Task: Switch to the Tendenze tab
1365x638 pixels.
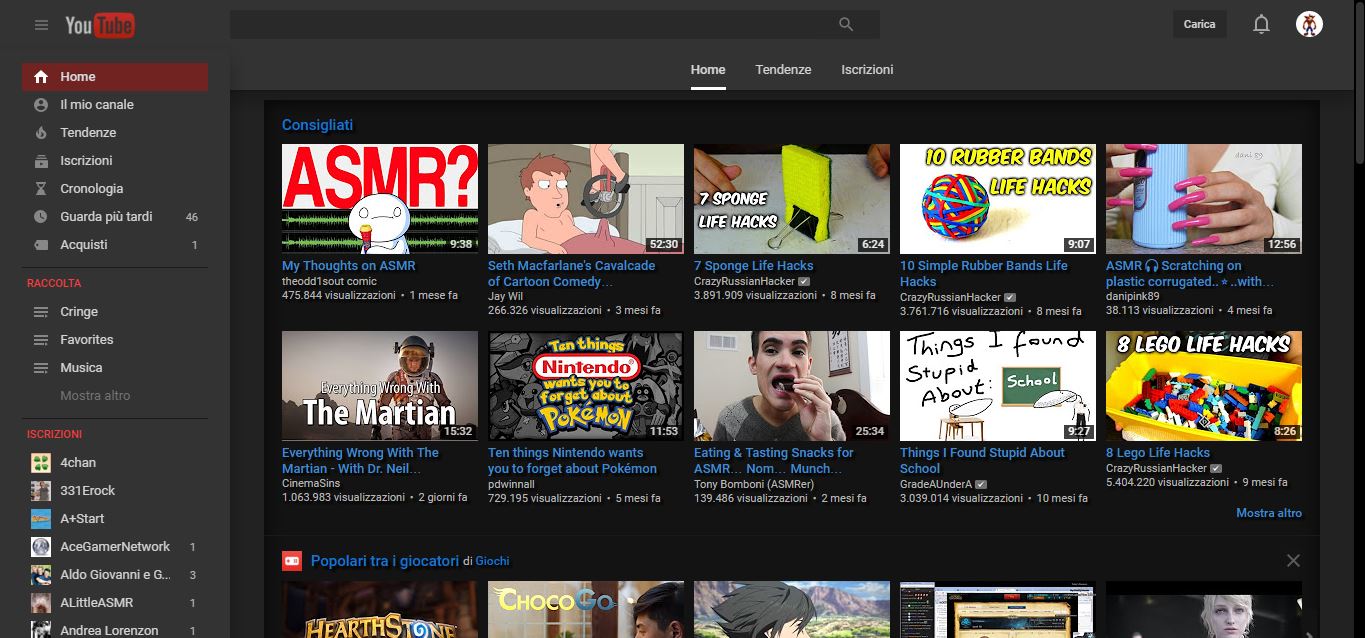Action: [x=783, y=70]
